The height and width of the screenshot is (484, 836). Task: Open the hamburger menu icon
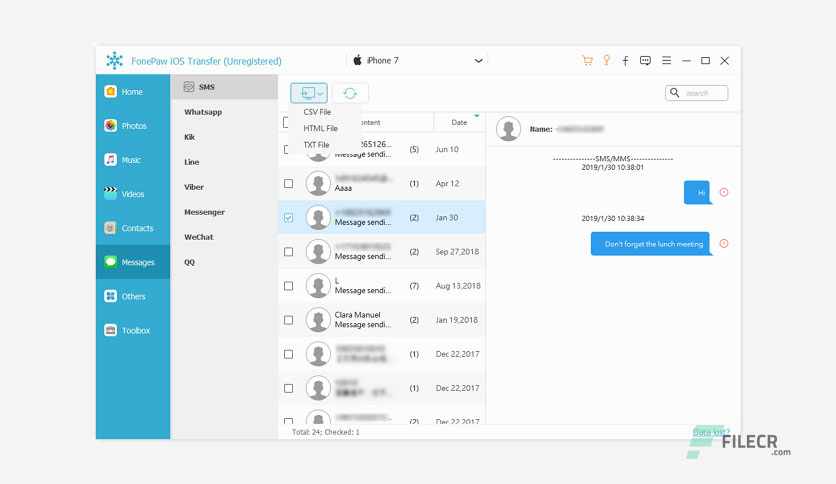[x=666, y=61]
